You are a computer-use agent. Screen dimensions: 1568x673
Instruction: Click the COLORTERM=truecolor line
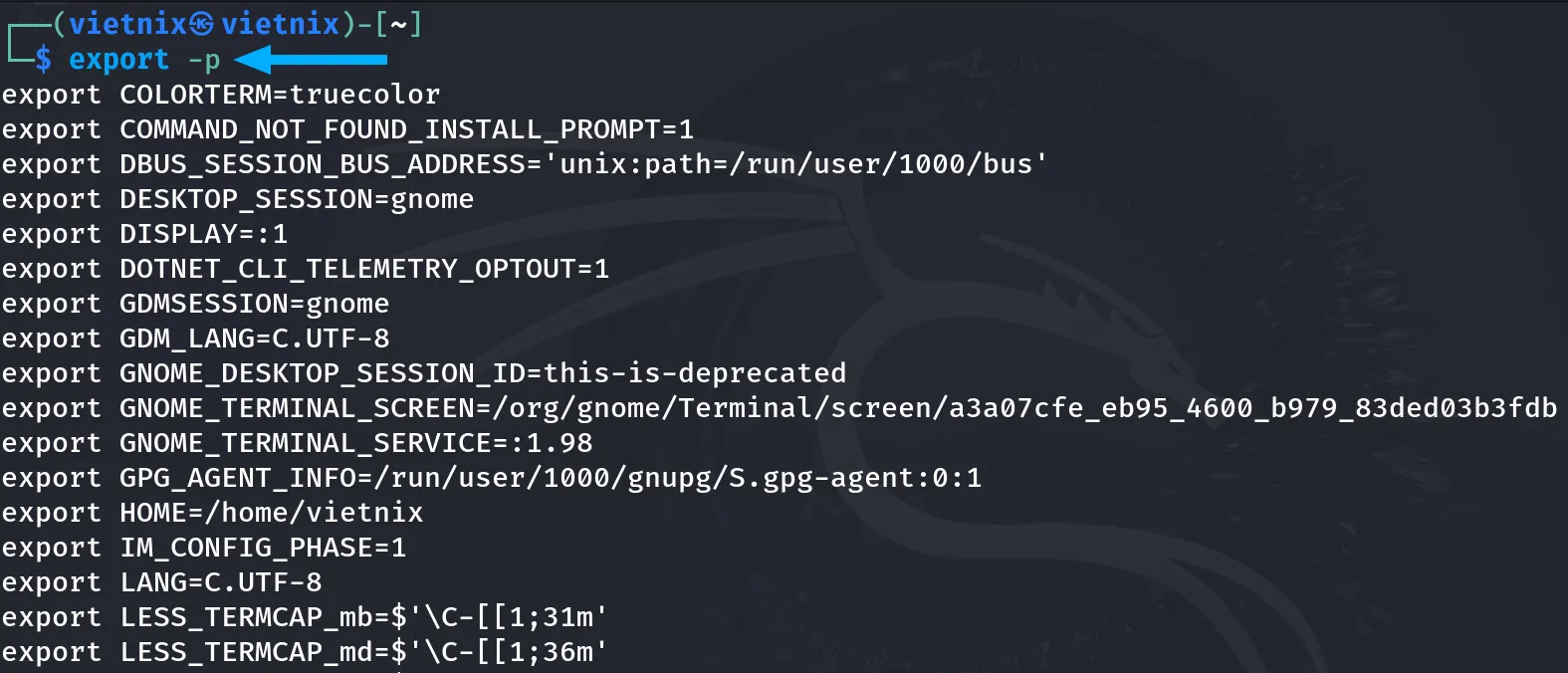pos(221,95)
